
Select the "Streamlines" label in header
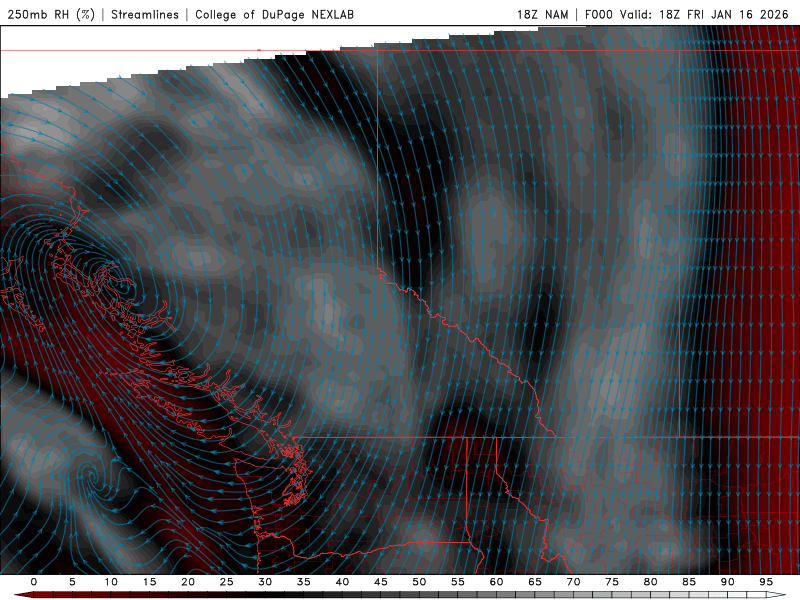coord(145,14)
